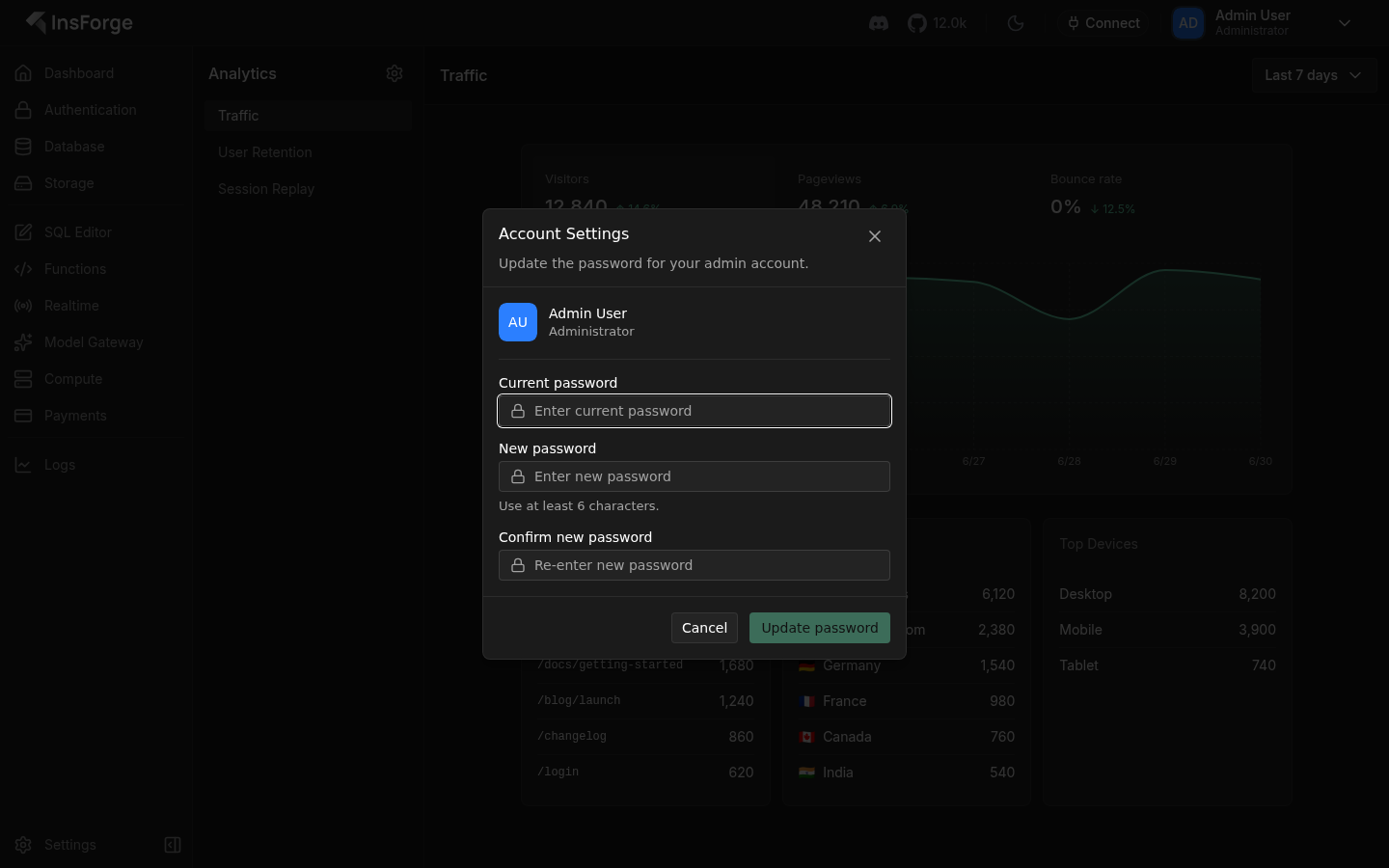This screenshot has width=1389, height=868.
Task: Click the Logs chart icon
Action: [23, 465]
